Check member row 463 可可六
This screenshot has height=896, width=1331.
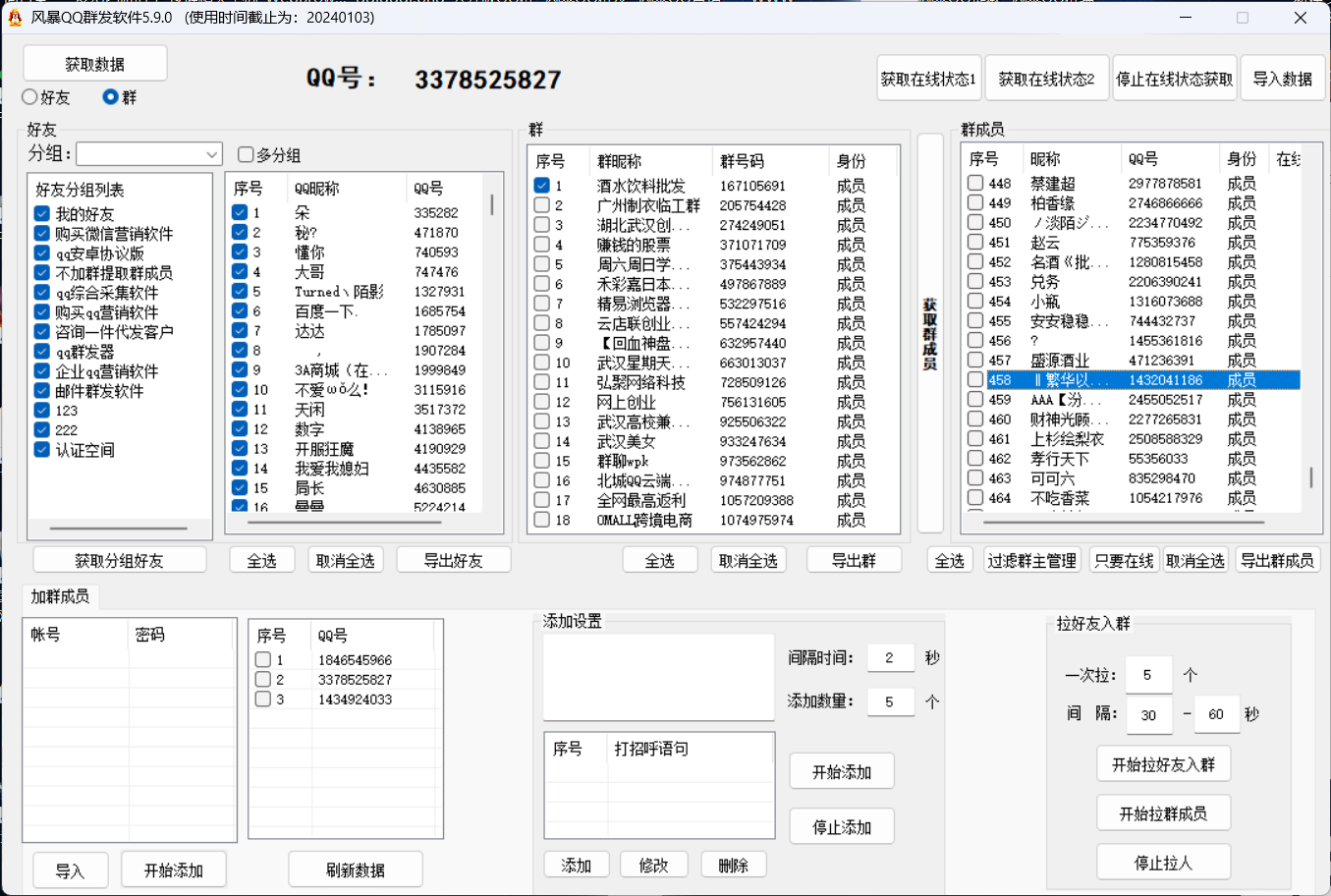pos(974,477)
